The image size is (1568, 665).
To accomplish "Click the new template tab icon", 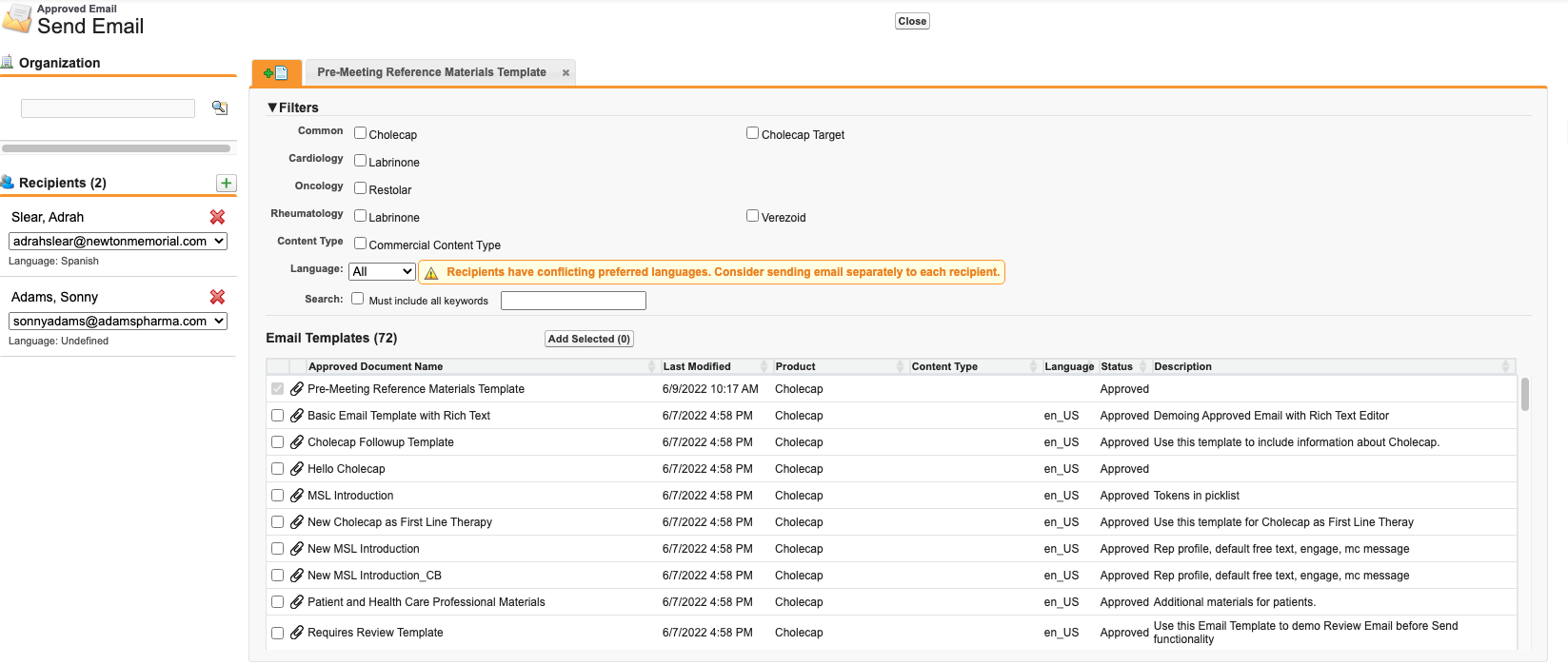I will coord(276,73).
